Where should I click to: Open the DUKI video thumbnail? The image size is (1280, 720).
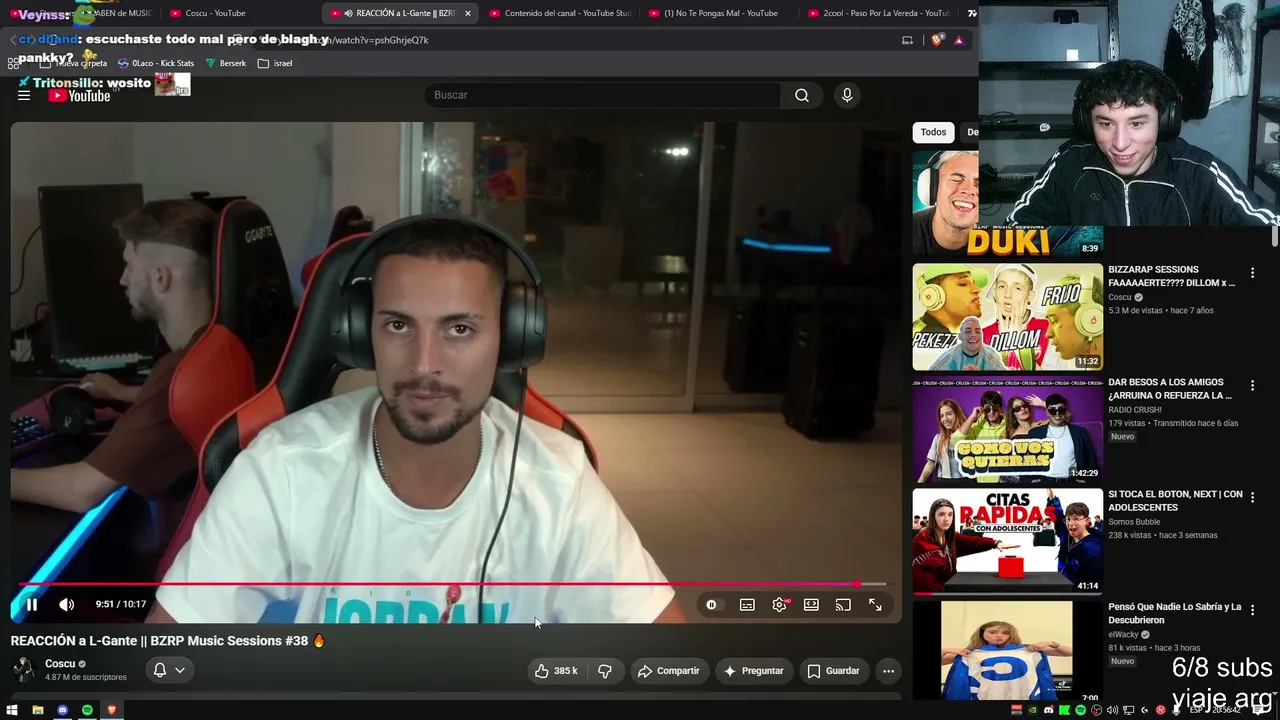1007,203
